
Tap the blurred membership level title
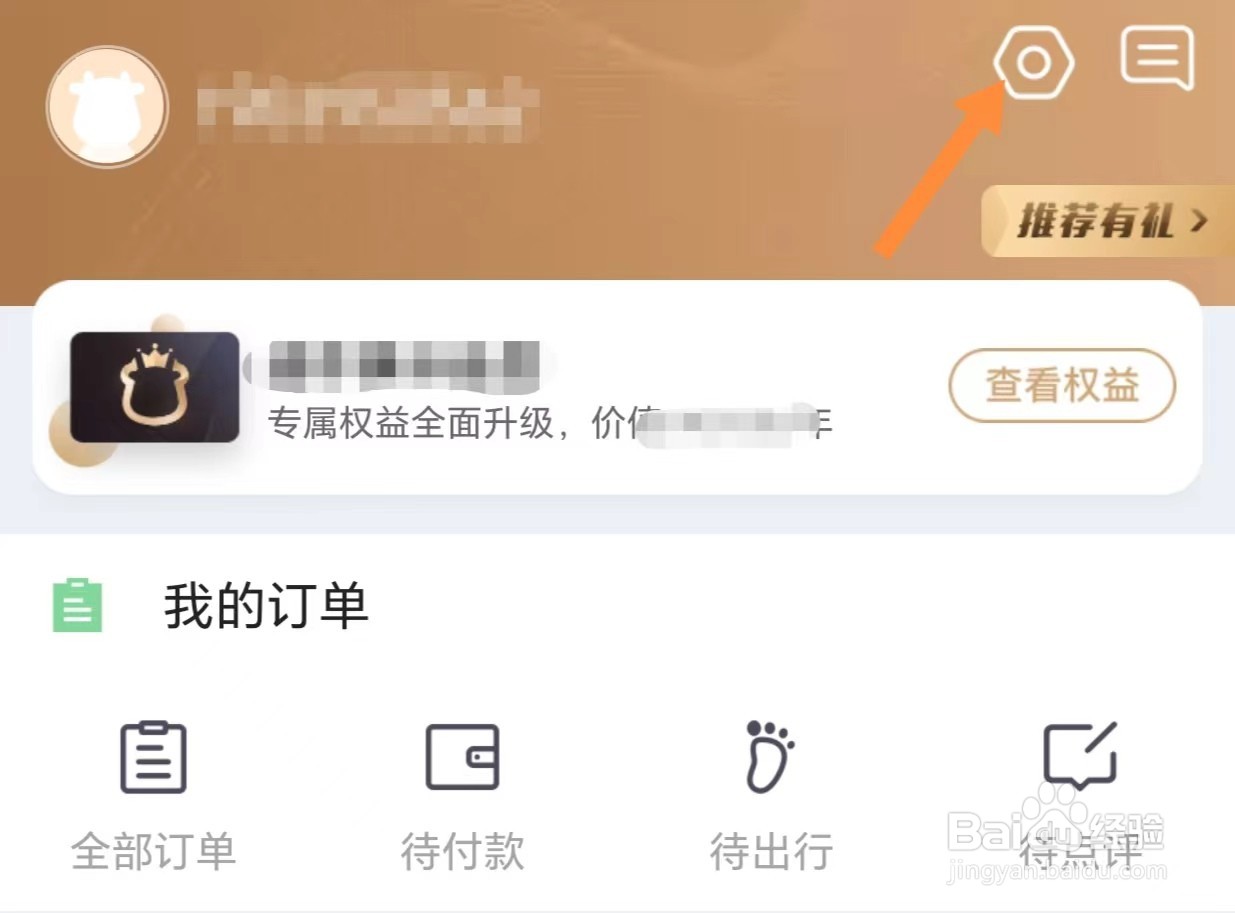click(x=405, y=364)
